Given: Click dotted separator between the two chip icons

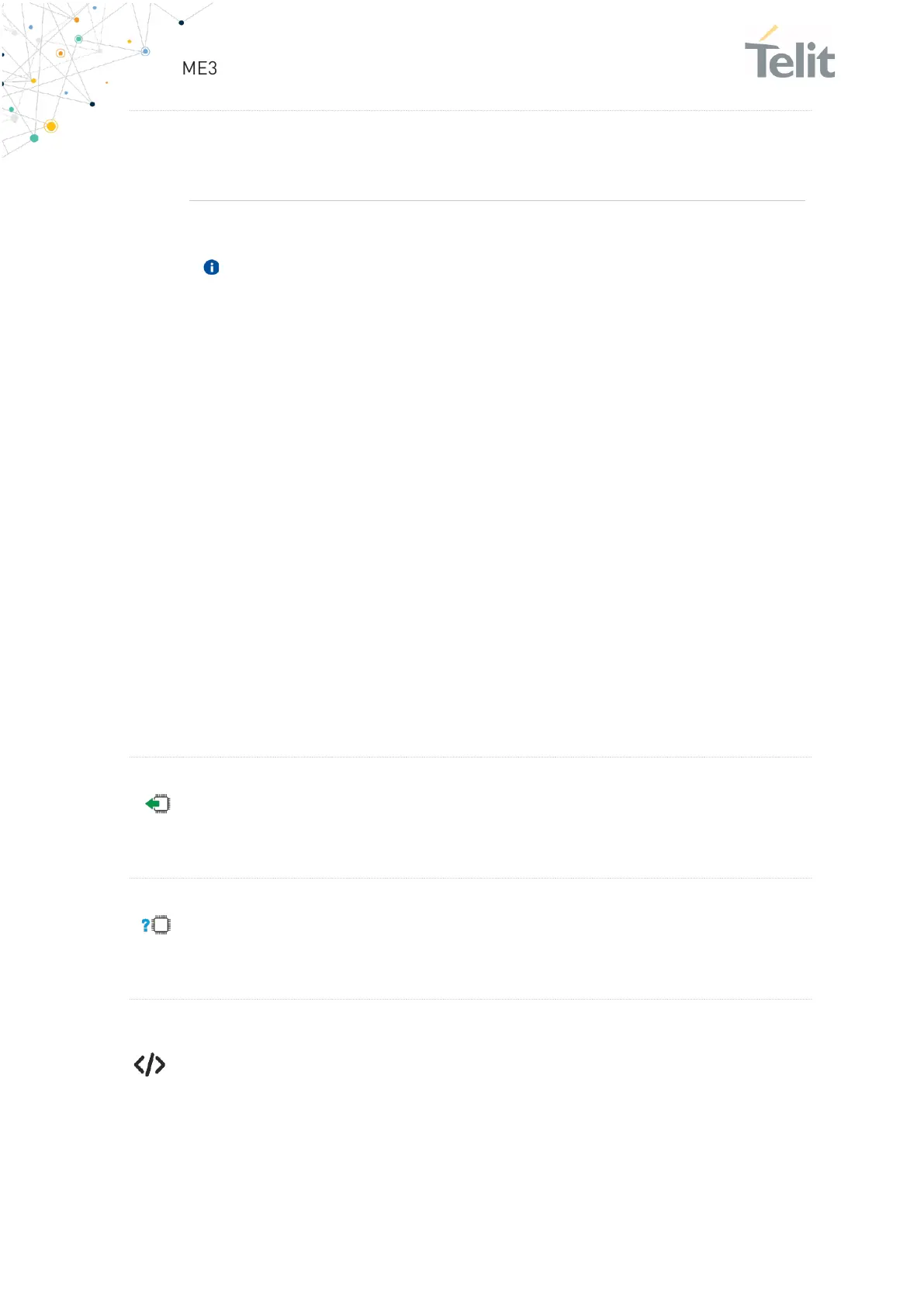Looking at the screenshot, I should coord(469,879).
